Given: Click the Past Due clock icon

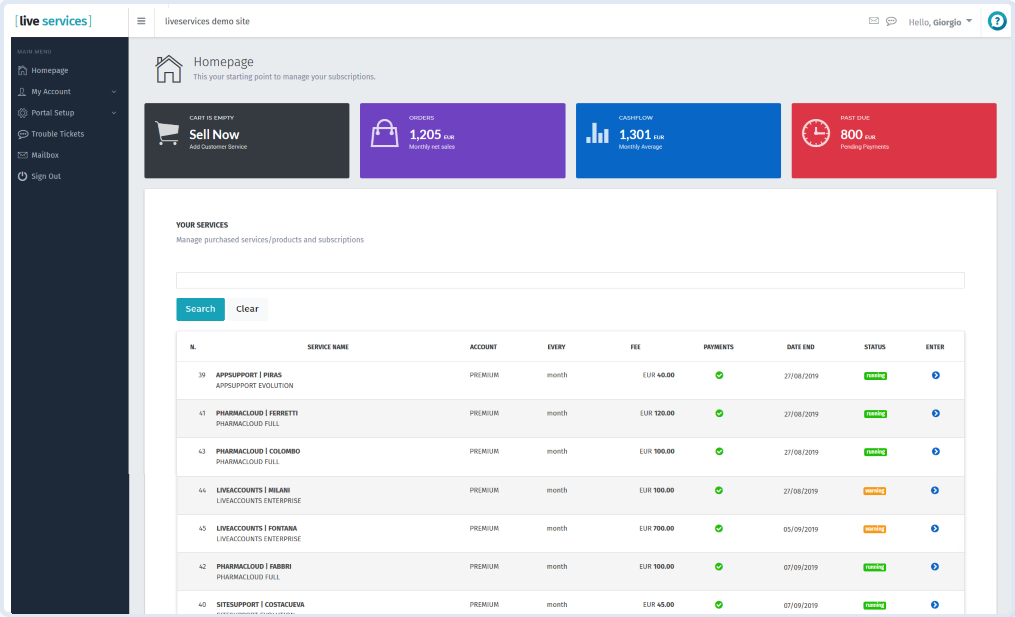Looking at the screenshot, I should [x=816, y=133].
